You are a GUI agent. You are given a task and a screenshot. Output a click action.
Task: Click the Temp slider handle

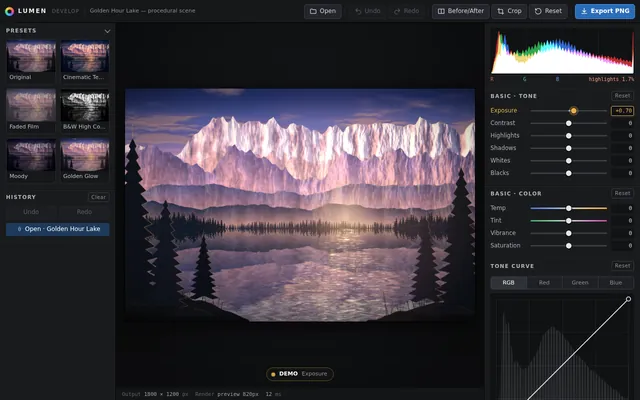[569, 208]
